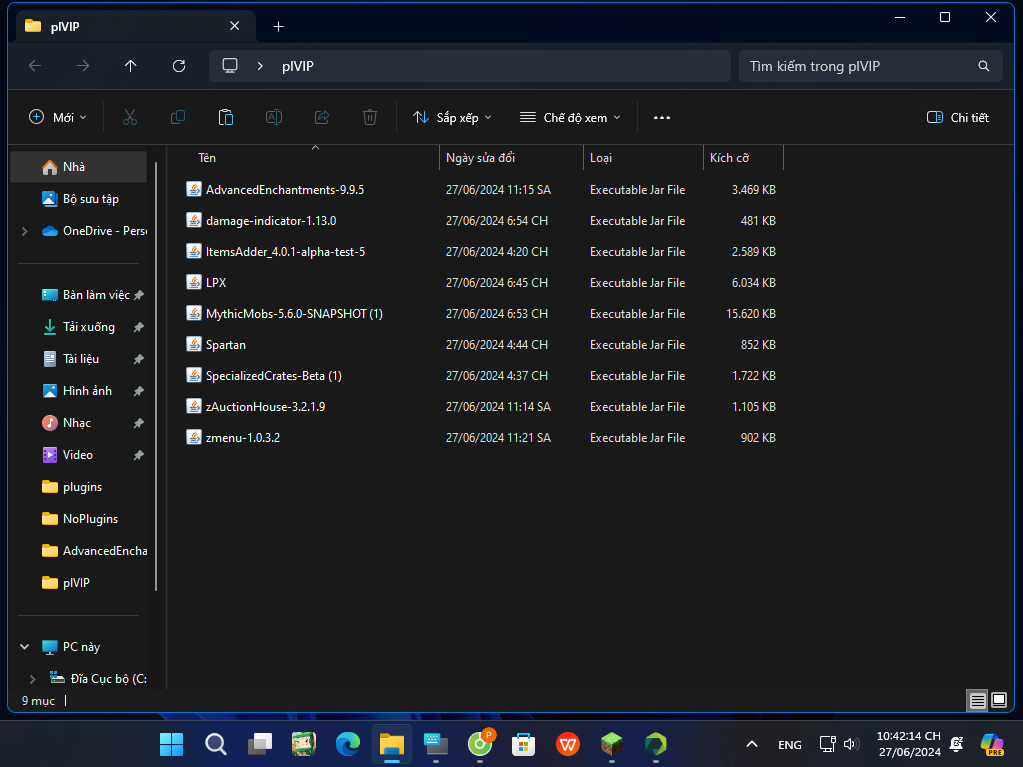The image size is (1023, 767).
Task: Click the Cut scissors icon in toolbar
Action: tap(129, 117)
